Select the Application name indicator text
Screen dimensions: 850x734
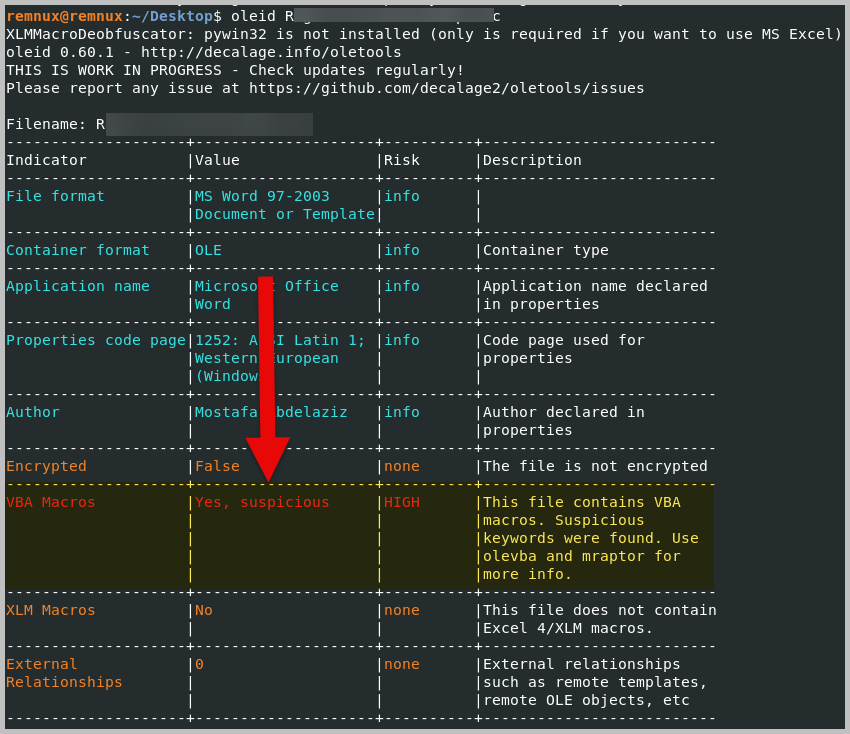(x=78, y=286)
